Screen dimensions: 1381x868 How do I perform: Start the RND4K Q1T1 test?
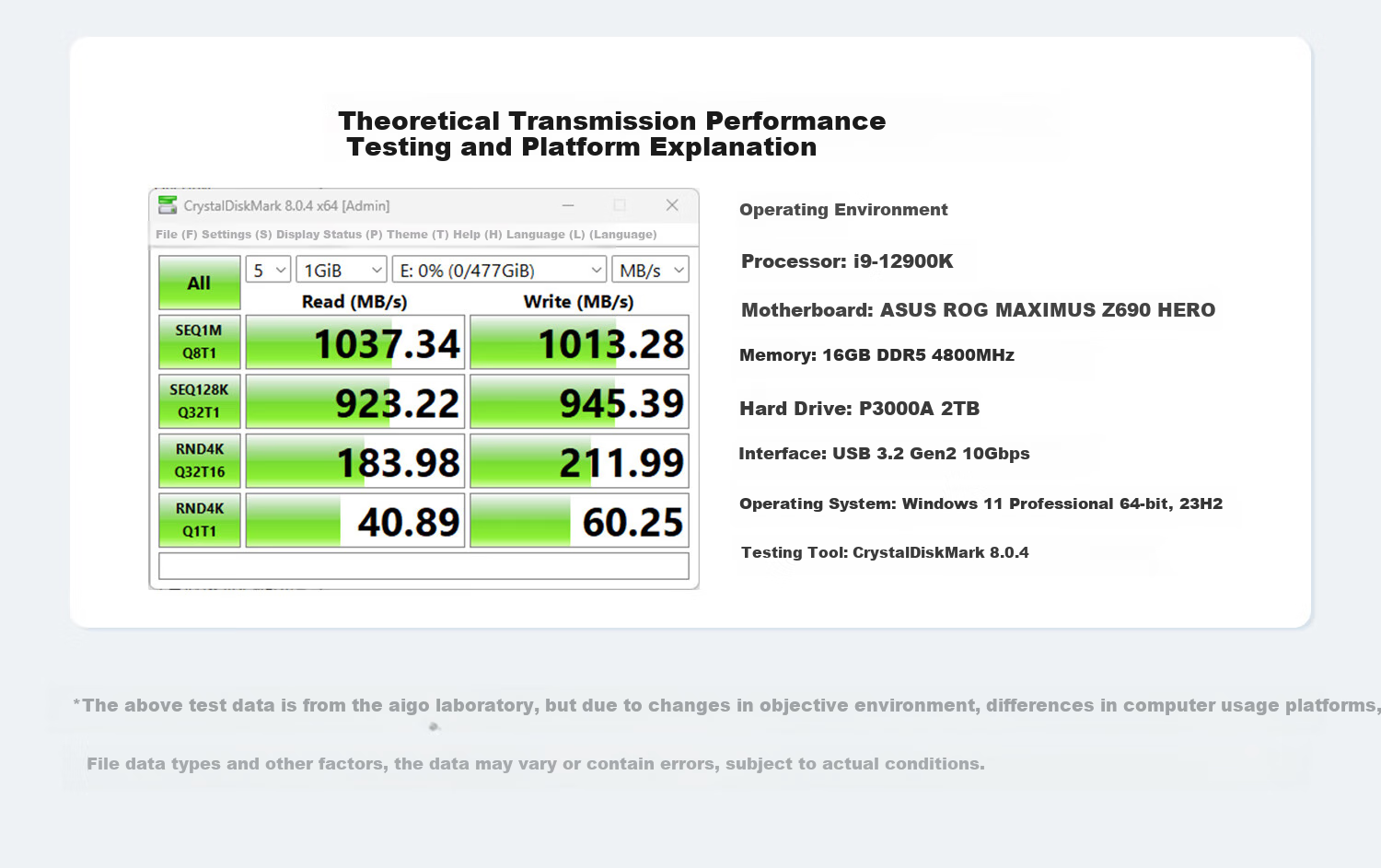tap(199, 520)
